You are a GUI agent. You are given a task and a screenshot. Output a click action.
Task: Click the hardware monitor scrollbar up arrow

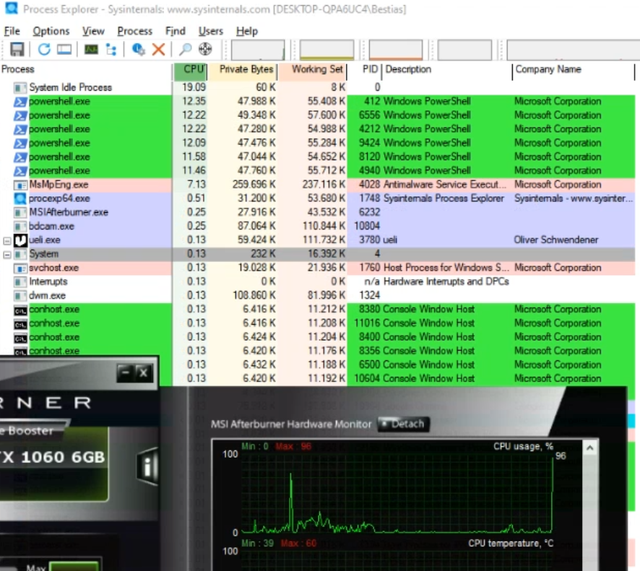[x=590, y=448]
